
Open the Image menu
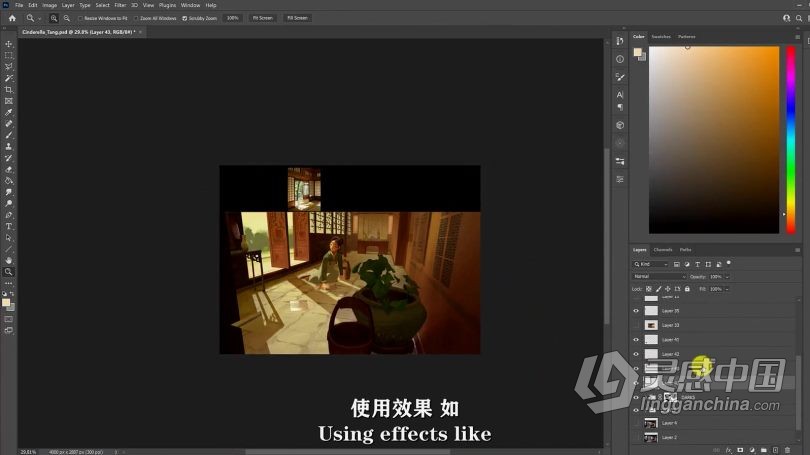[x=49, y=5]
